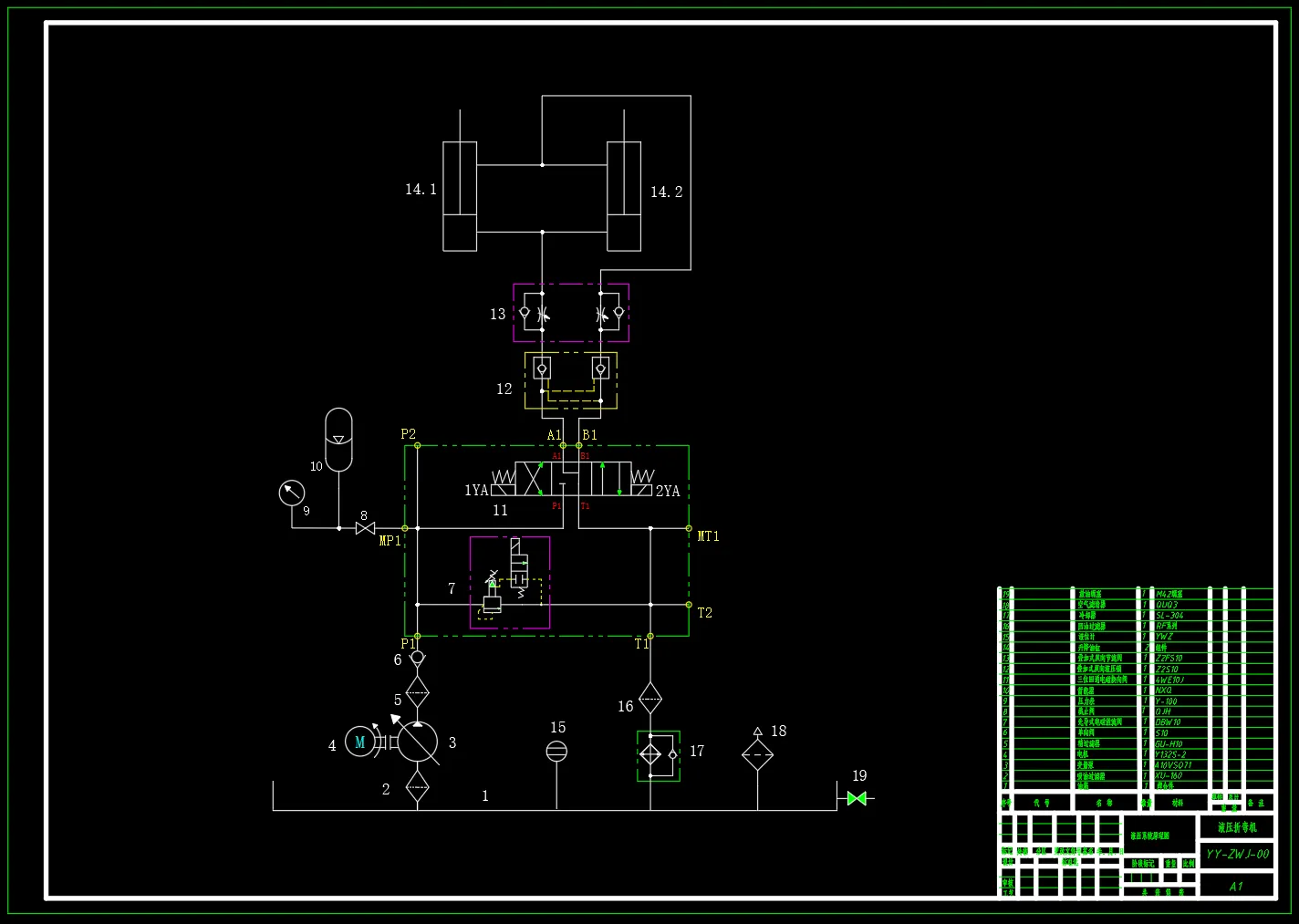Screen dimensions: 1299x924
Task: Click model "DBW10" in the parts list
Action: [x=1168, y=722]
